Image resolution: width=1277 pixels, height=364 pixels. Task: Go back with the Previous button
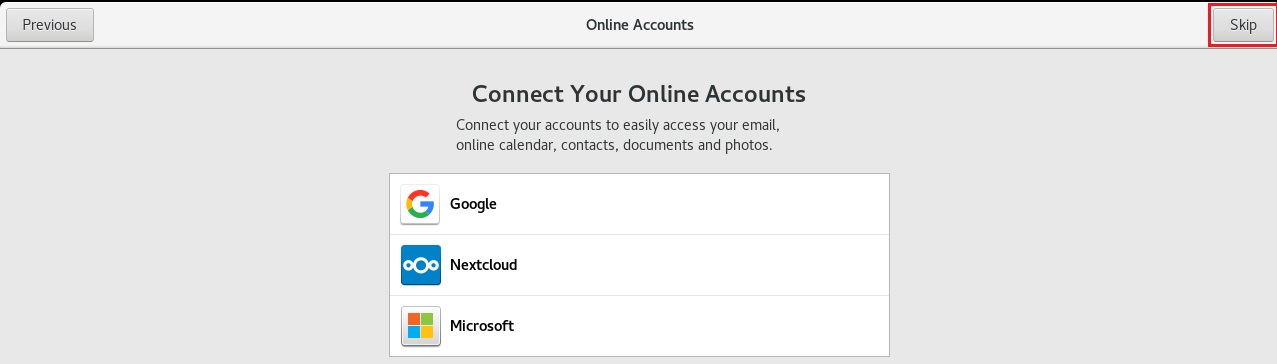[50, 25]
